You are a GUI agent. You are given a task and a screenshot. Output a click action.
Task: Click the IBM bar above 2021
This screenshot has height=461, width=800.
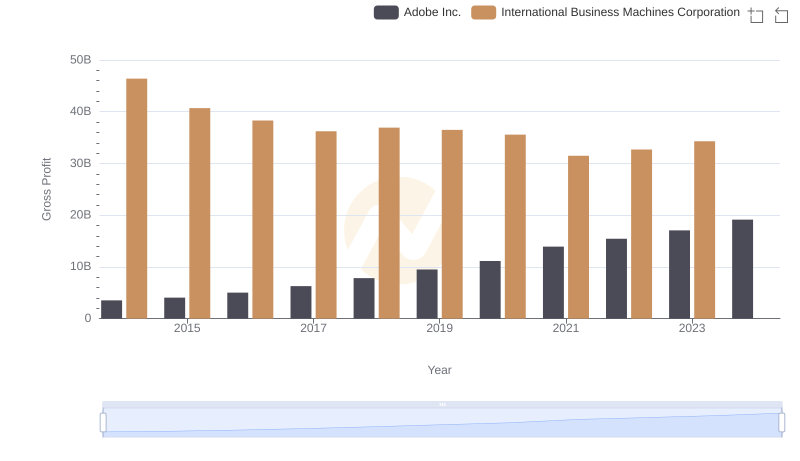579,237
